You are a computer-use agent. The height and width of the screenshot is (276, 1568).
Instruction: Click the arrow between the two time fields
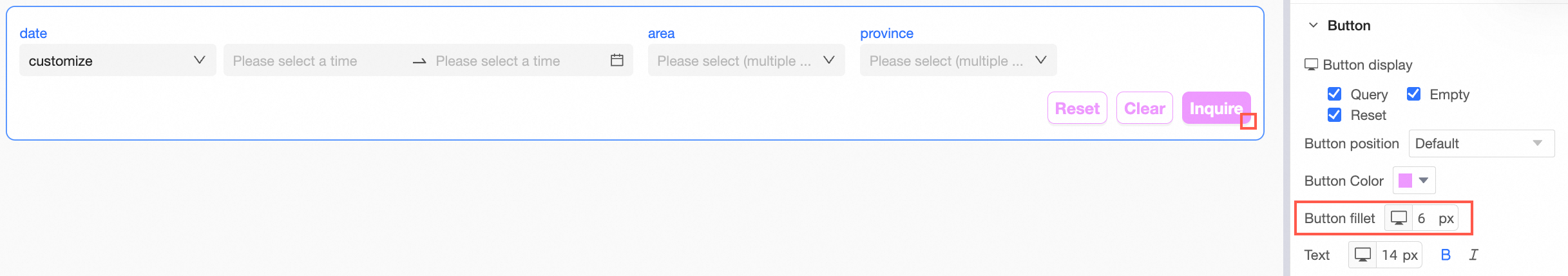[x=419, y=61]
